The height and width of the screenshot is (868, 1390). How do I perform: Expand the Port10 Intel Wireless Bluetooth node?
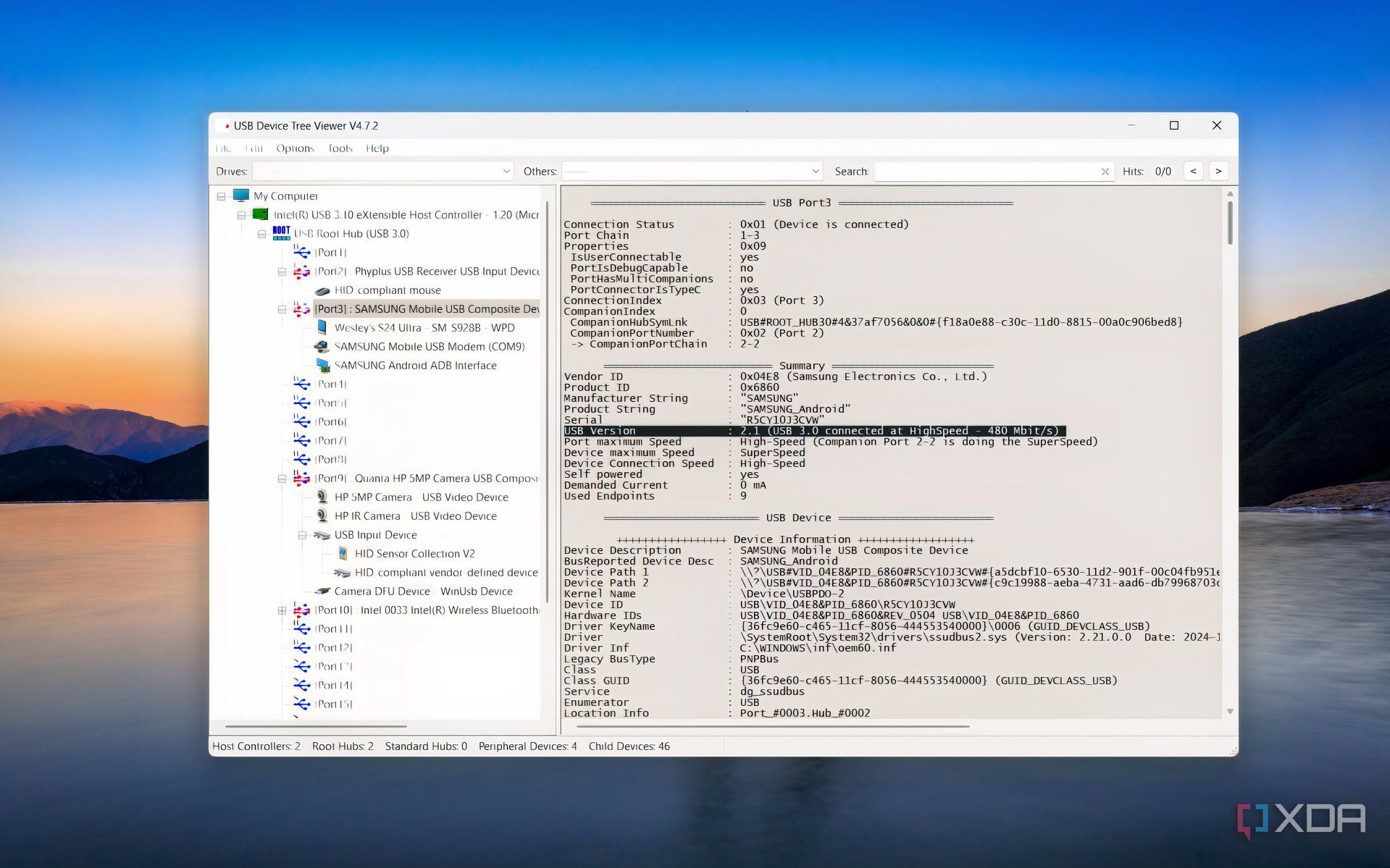tap(282, 610)
